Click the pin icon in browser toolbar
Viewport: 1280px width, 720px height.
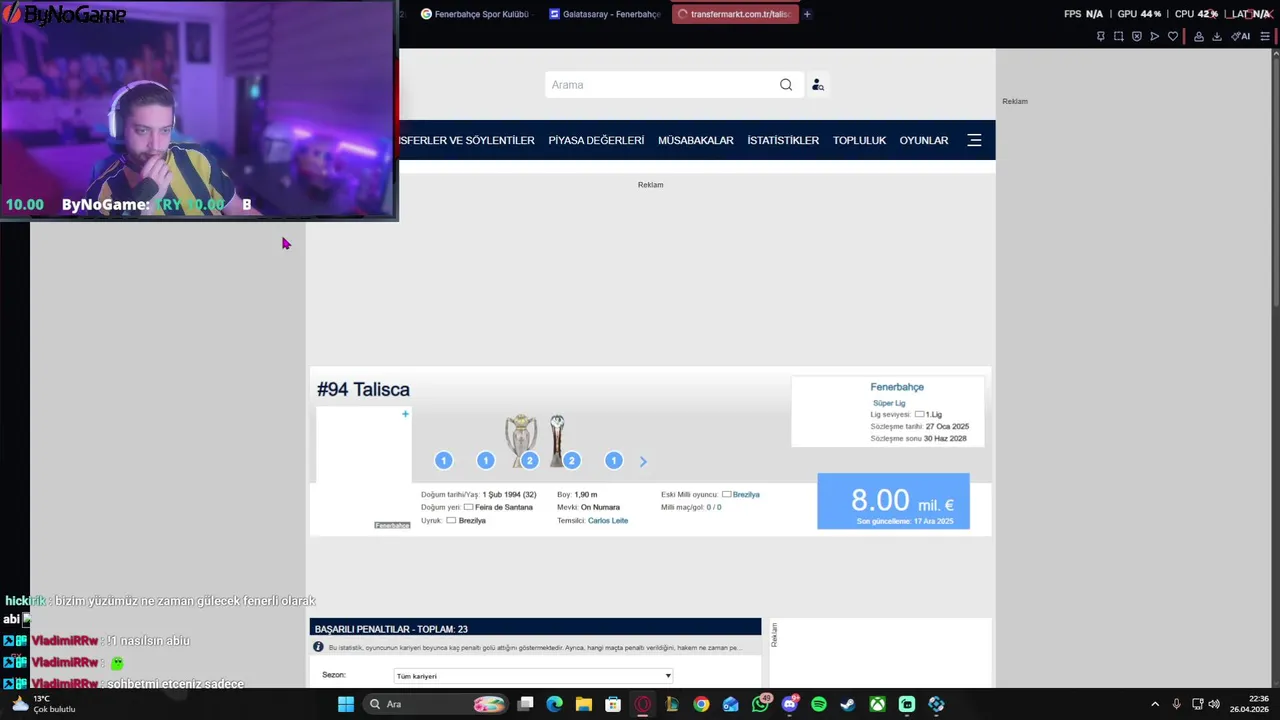1100,36
